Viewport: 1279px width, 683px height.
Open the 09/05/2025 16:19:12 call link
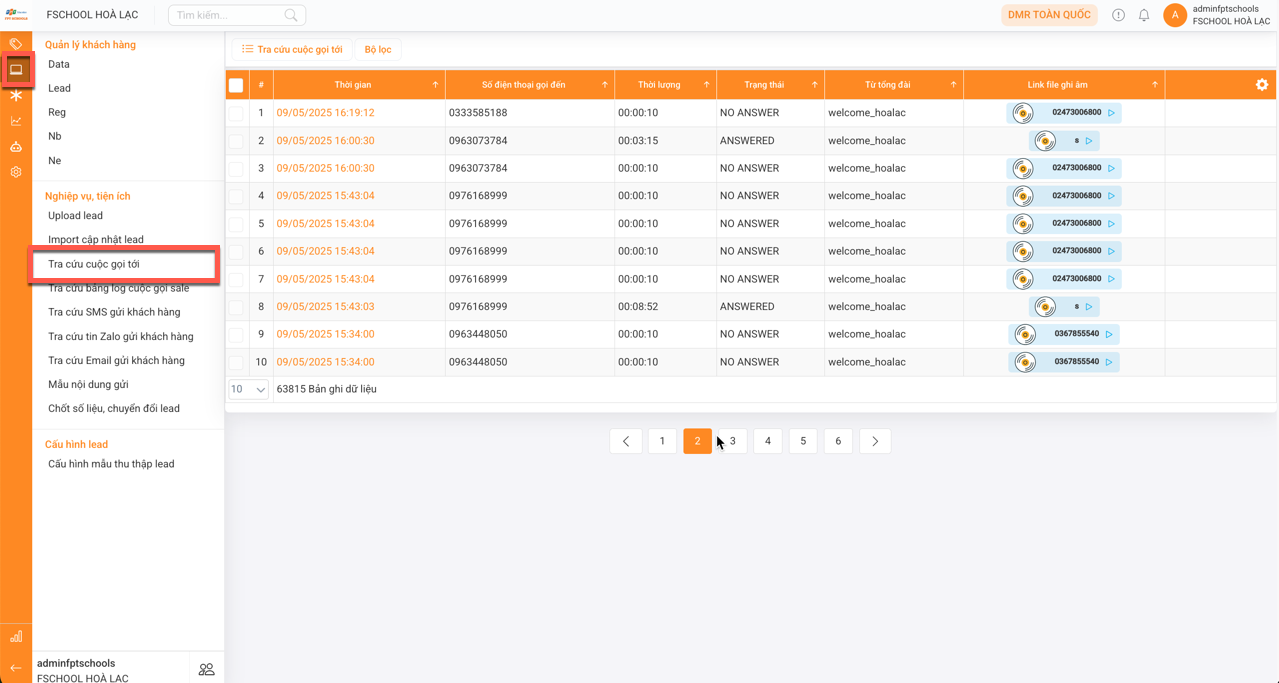point(325,113)
